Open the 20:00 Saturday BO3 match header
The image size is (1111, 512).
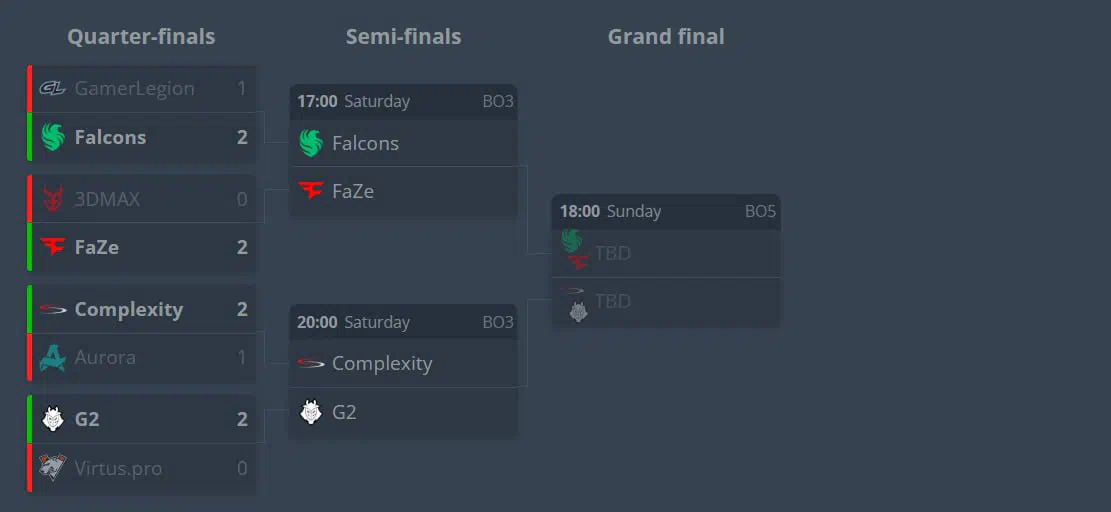click(404, 322)
